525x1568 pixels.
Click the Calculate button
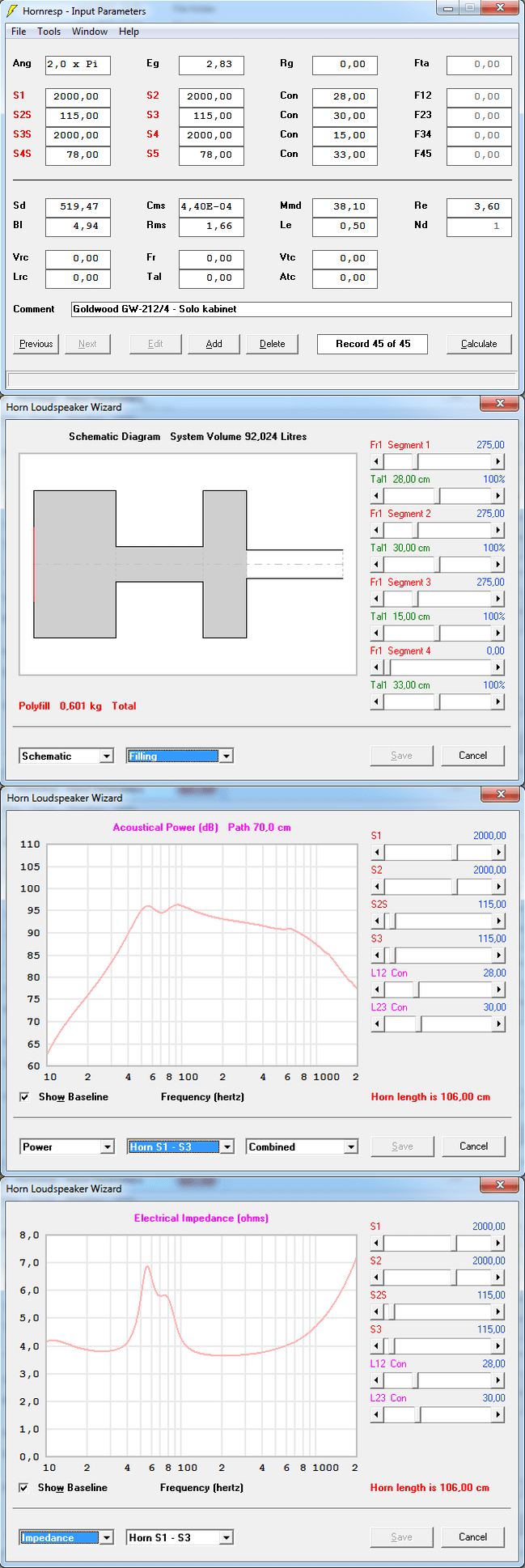479,344
